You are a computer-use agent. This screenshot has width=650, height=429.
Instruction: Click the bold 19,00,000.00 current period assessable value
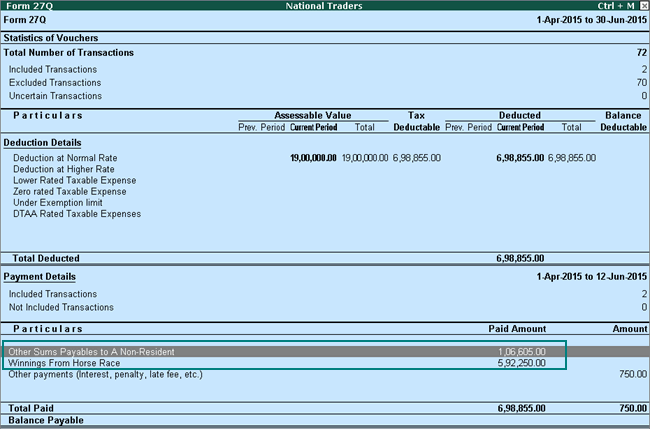pos(313,158)
